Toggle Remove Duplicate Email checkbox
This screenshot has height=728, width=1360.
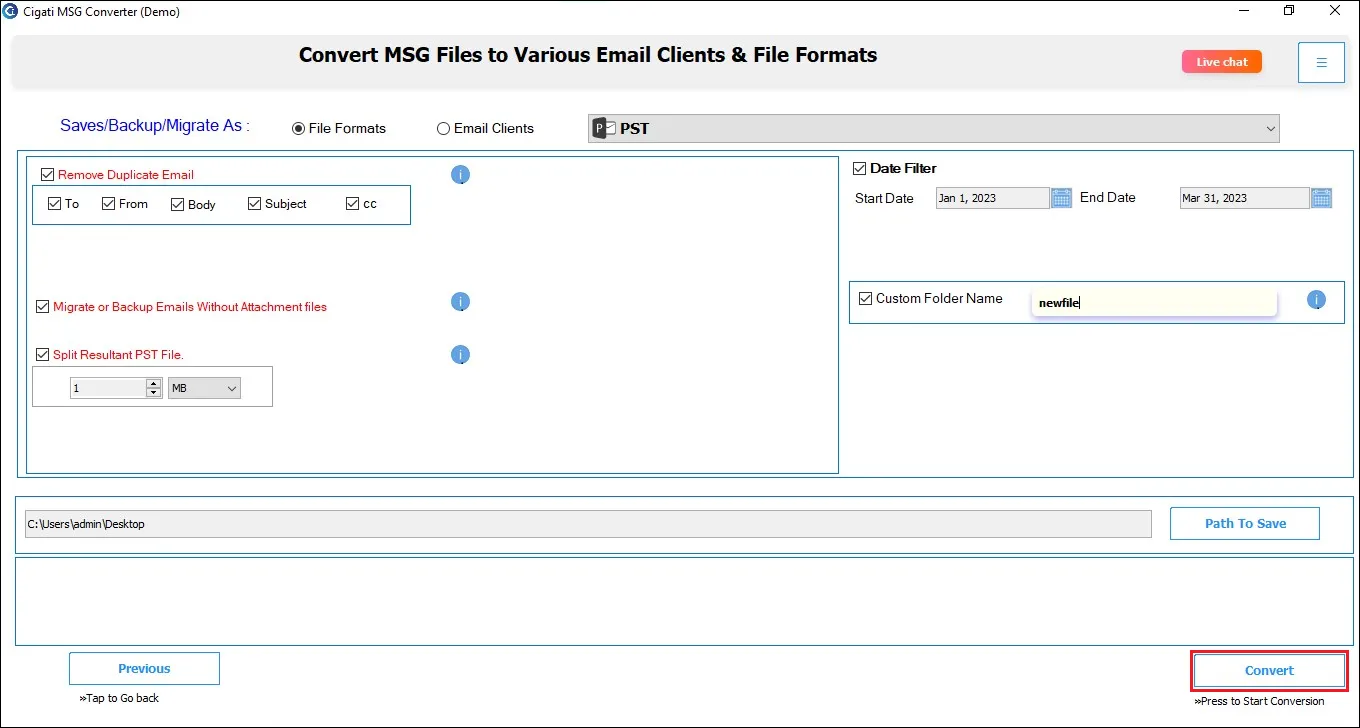tap(48, 175)
